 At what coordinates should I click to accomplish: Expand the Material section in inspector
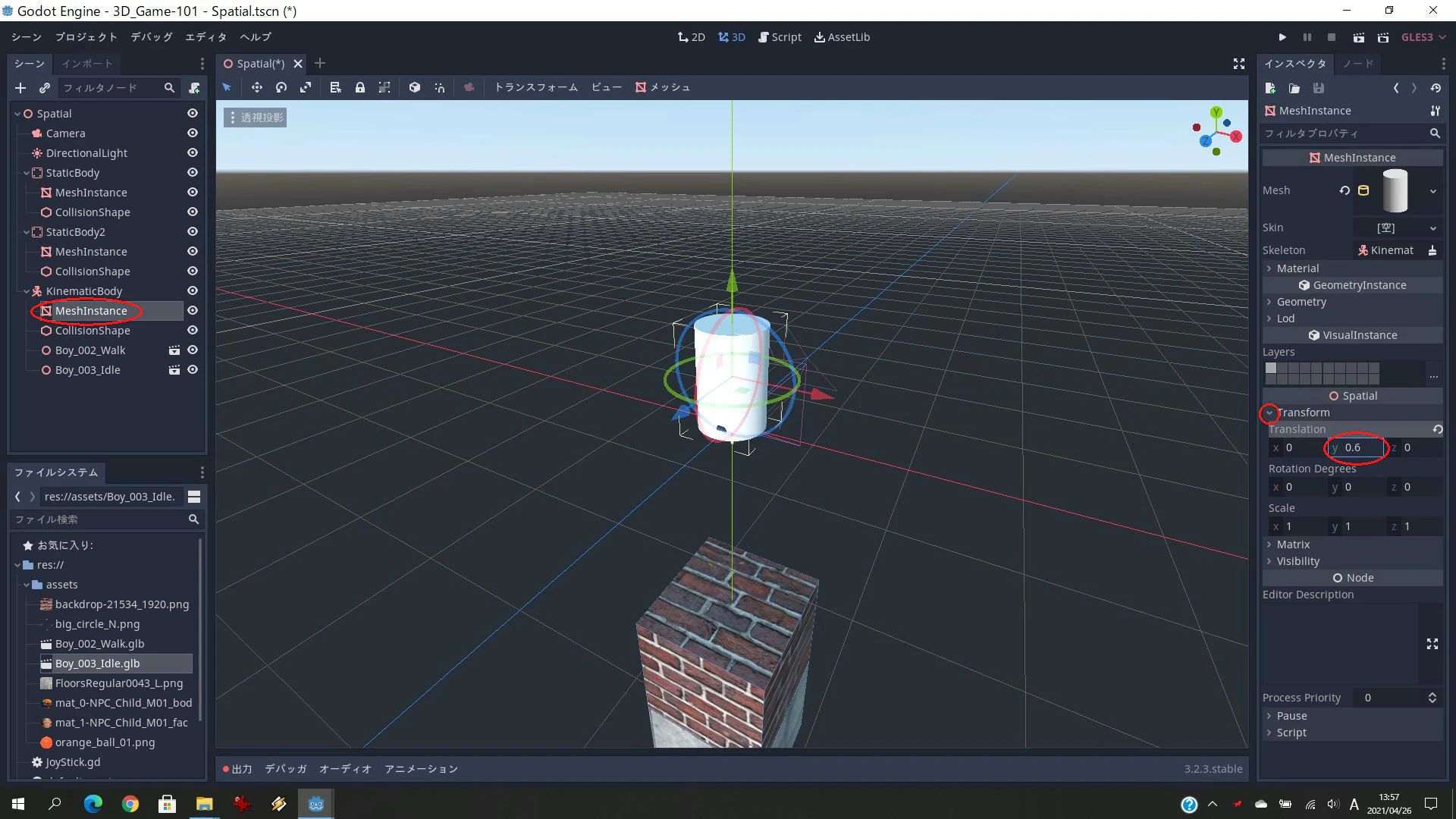pos(1352,268)
